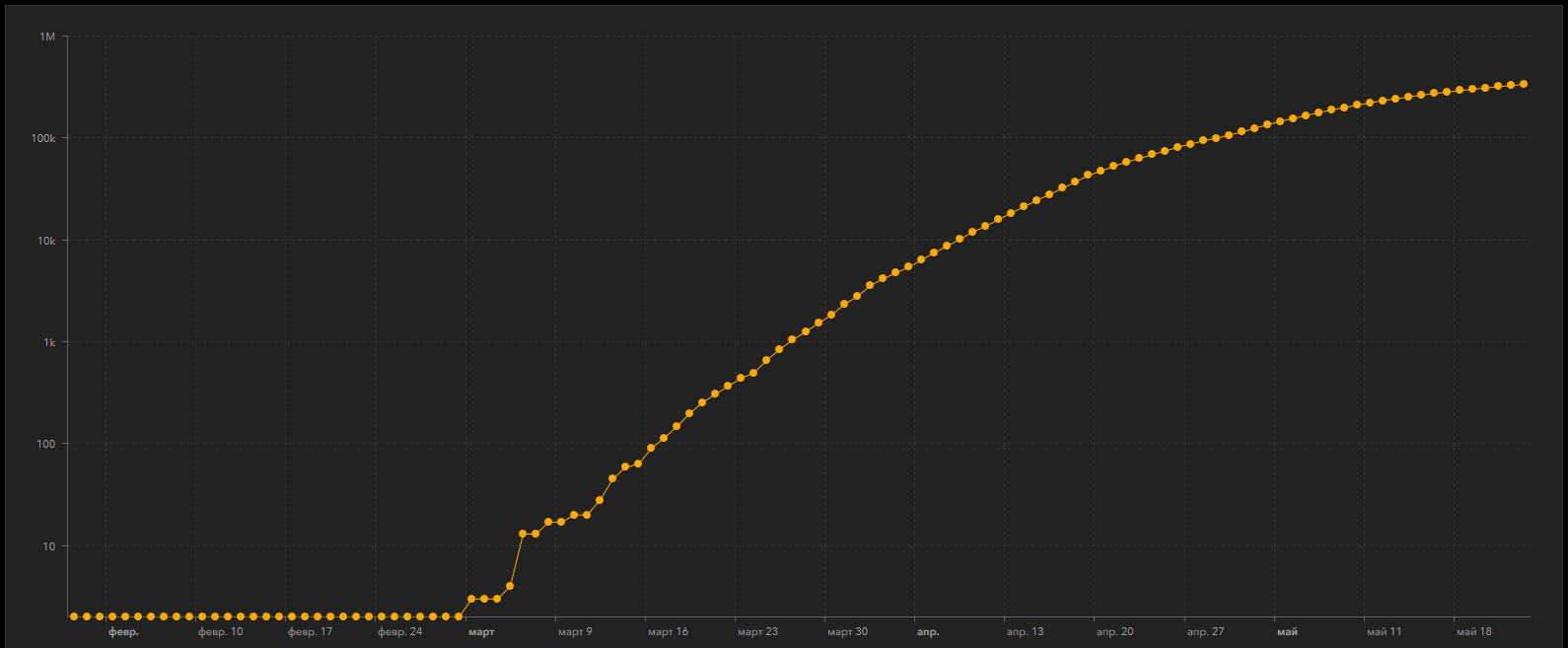Select the апр. 27 date label

1205,632
